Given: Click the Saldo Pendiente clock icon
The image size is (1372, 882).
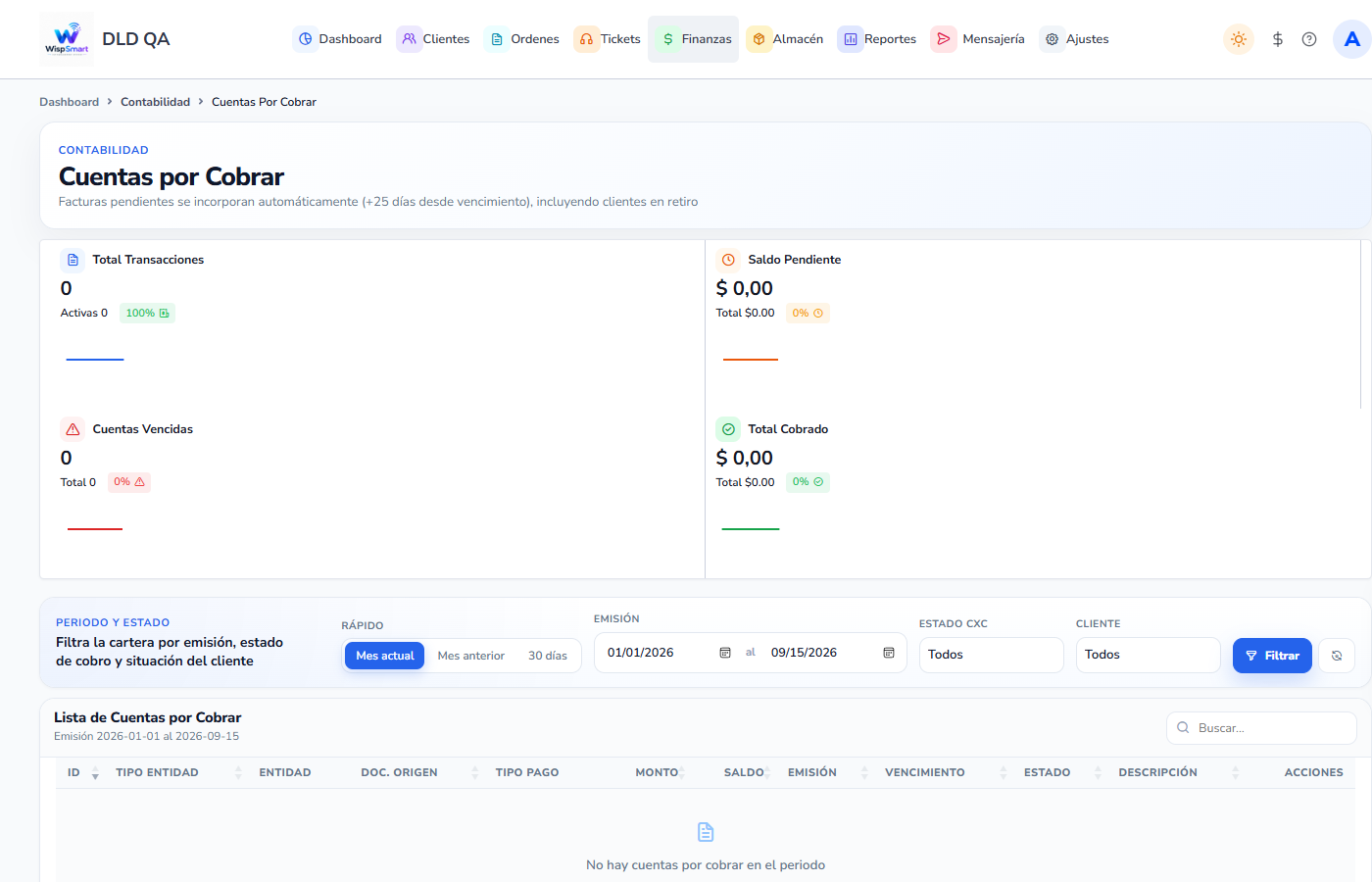Looking at the screenshot, I should point(728,260).
